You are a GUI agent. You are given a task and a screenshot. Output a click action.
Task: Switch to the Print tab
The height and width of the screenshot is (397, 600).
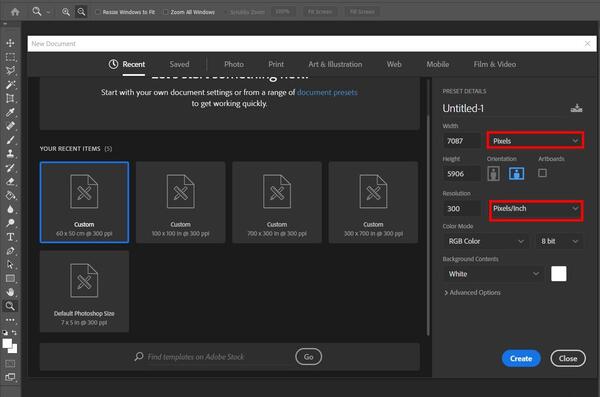(276, 64)
